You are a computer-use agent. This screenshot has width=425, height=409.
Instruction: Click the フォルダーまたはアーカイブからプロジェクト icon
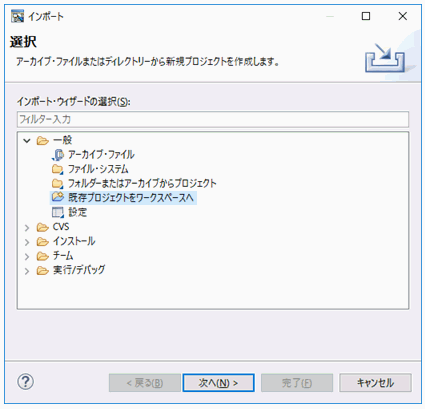pyautogui.click(x=57, y=183)
